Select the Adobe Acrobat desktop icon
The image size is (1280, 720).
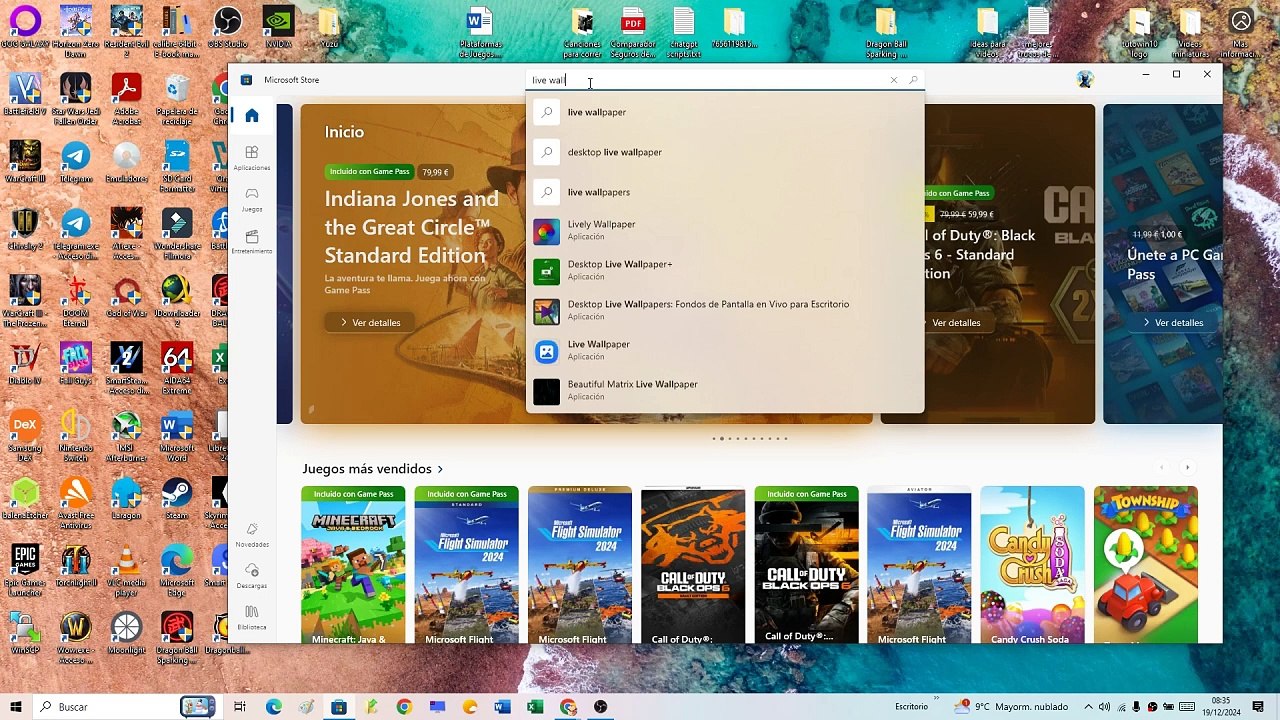(x=126, y=99)
